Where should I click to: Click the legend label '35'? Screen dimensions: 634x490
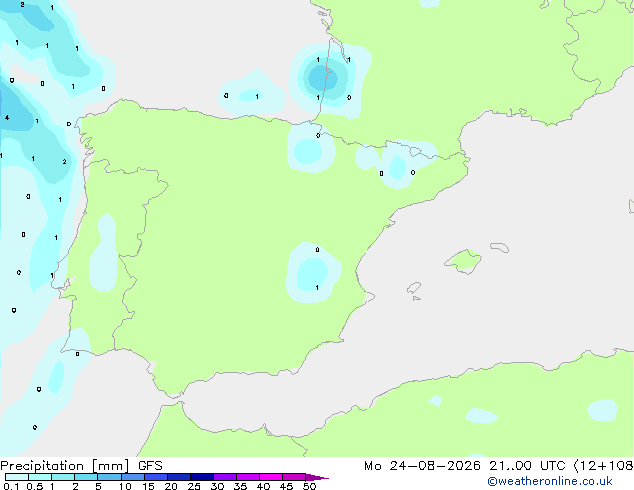pos(240,486)
